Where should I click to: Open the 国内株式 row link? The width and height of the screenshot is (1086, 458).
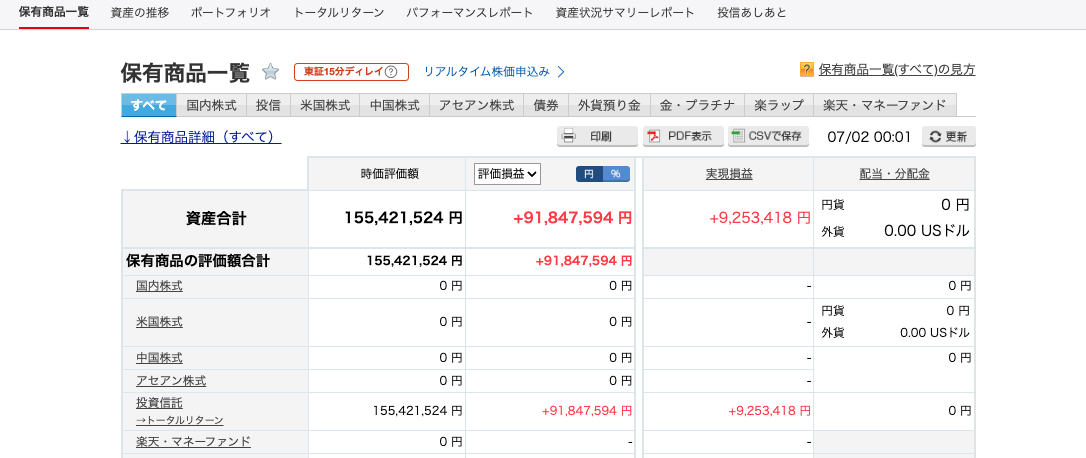pos(159,285)
